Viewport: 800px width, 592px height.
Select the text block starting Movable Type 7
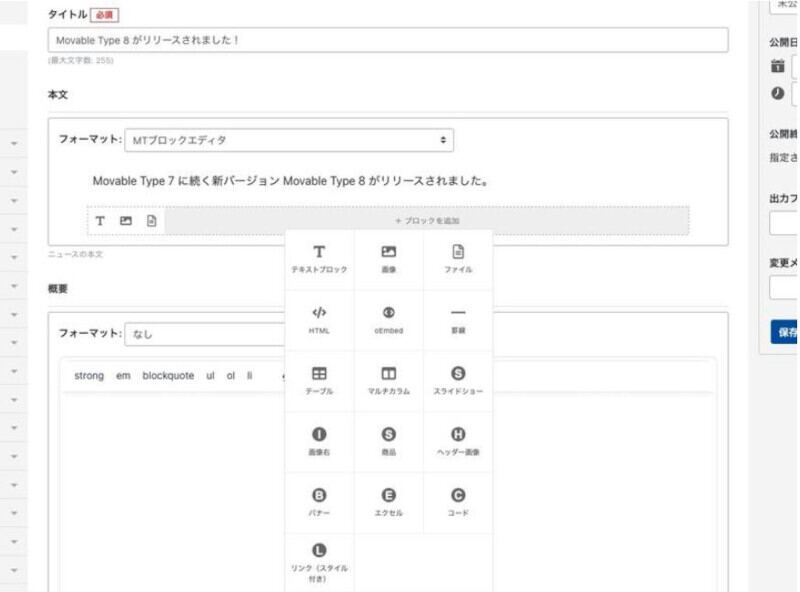coord(290,181)
